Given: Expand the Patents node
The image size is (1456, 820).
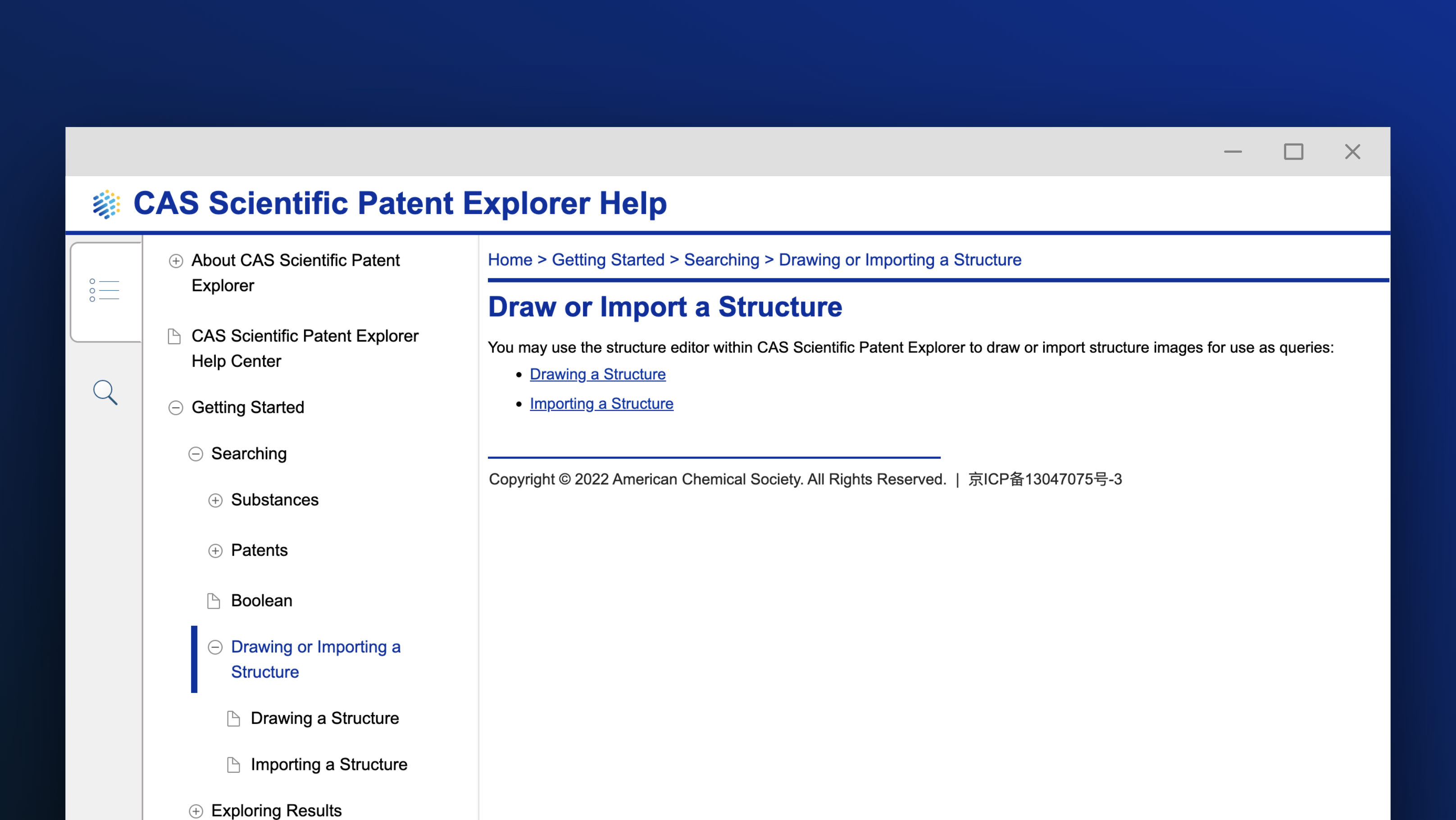Looking at the screenshot, I should click(x=215, y=551).
